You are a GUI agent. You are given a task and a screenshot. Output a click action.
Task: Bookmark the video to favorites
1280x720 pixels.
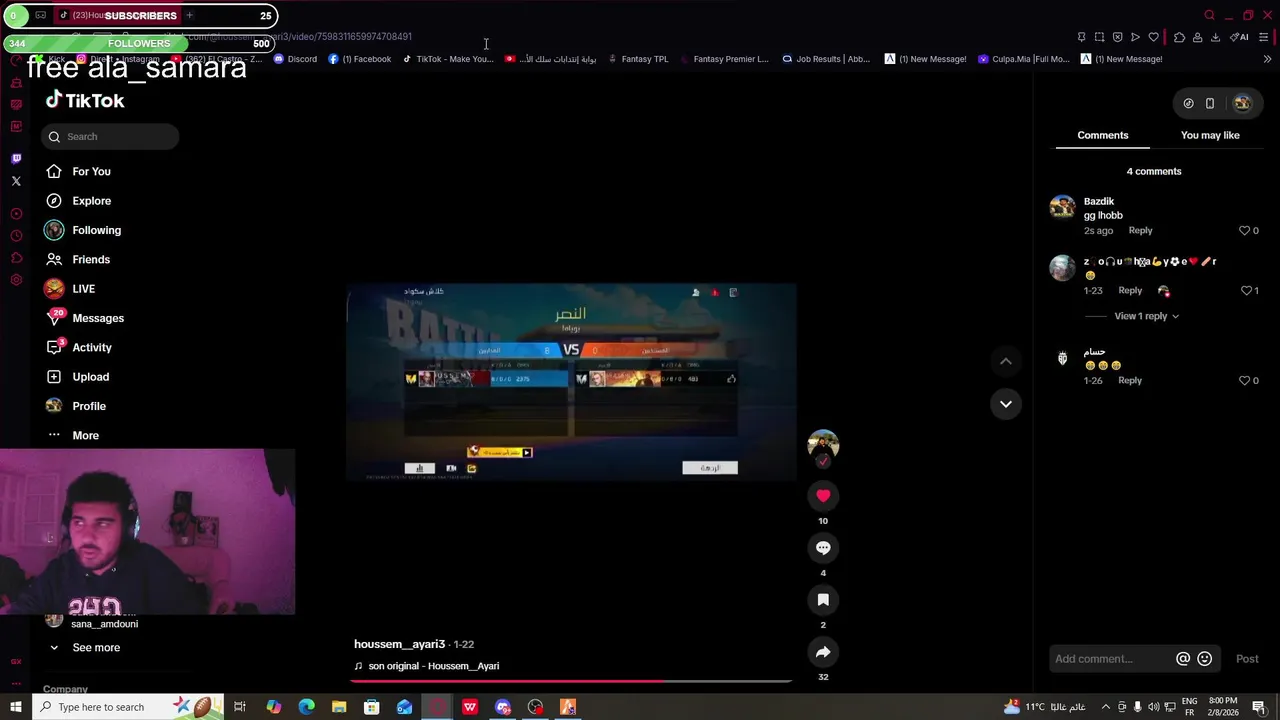[823, 599]
